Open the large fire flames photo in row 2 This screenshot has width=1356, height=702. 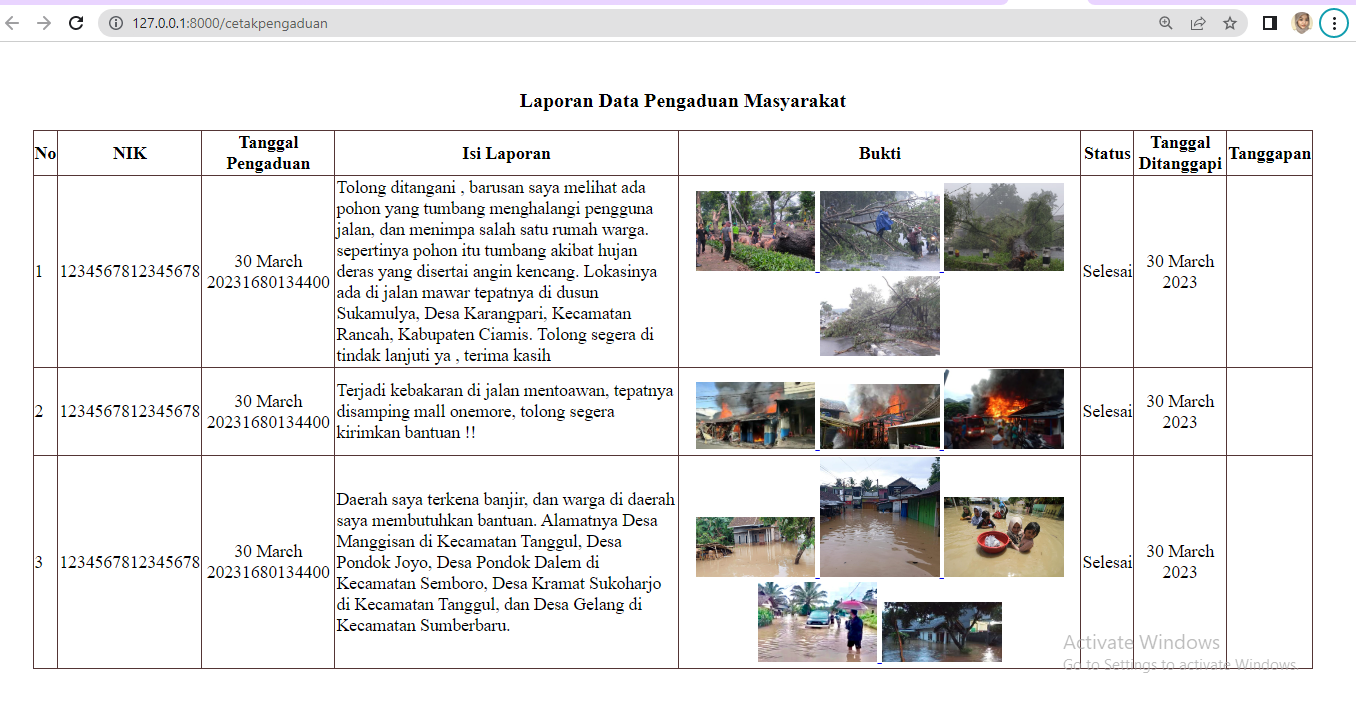tap(1004, 409)
